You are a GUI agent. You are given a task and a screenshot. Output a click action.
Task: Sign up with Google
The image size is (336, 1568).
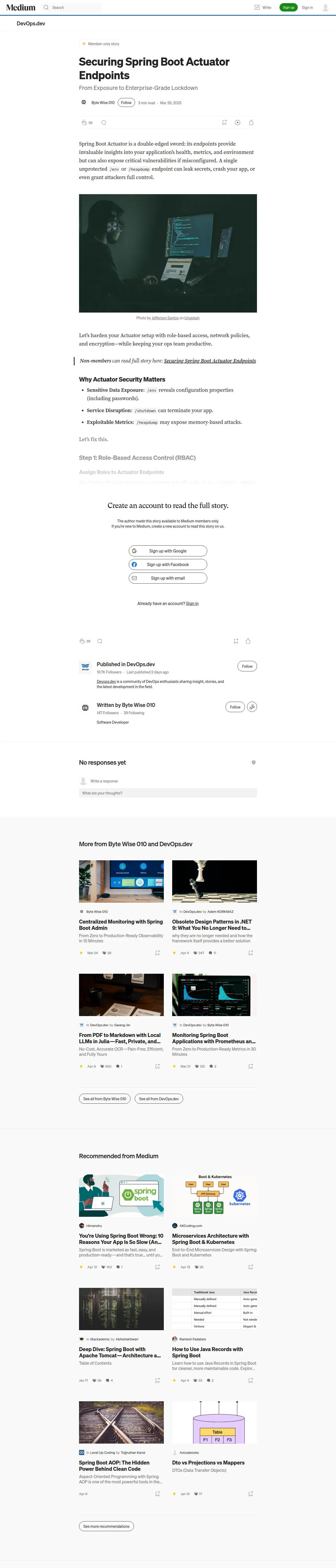[x=168, y=551]
